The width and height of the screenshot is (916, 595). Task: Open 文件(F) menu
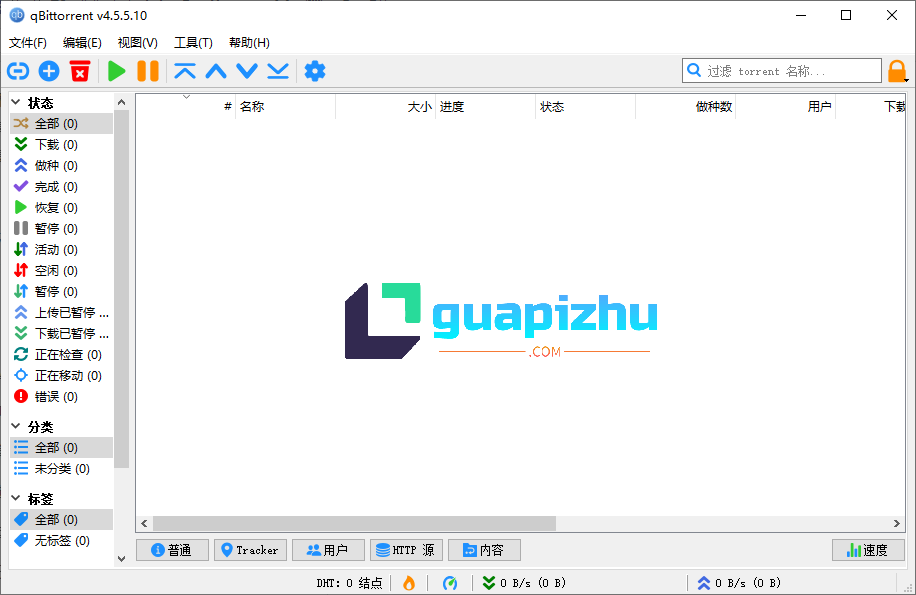[x=27, y=43]
